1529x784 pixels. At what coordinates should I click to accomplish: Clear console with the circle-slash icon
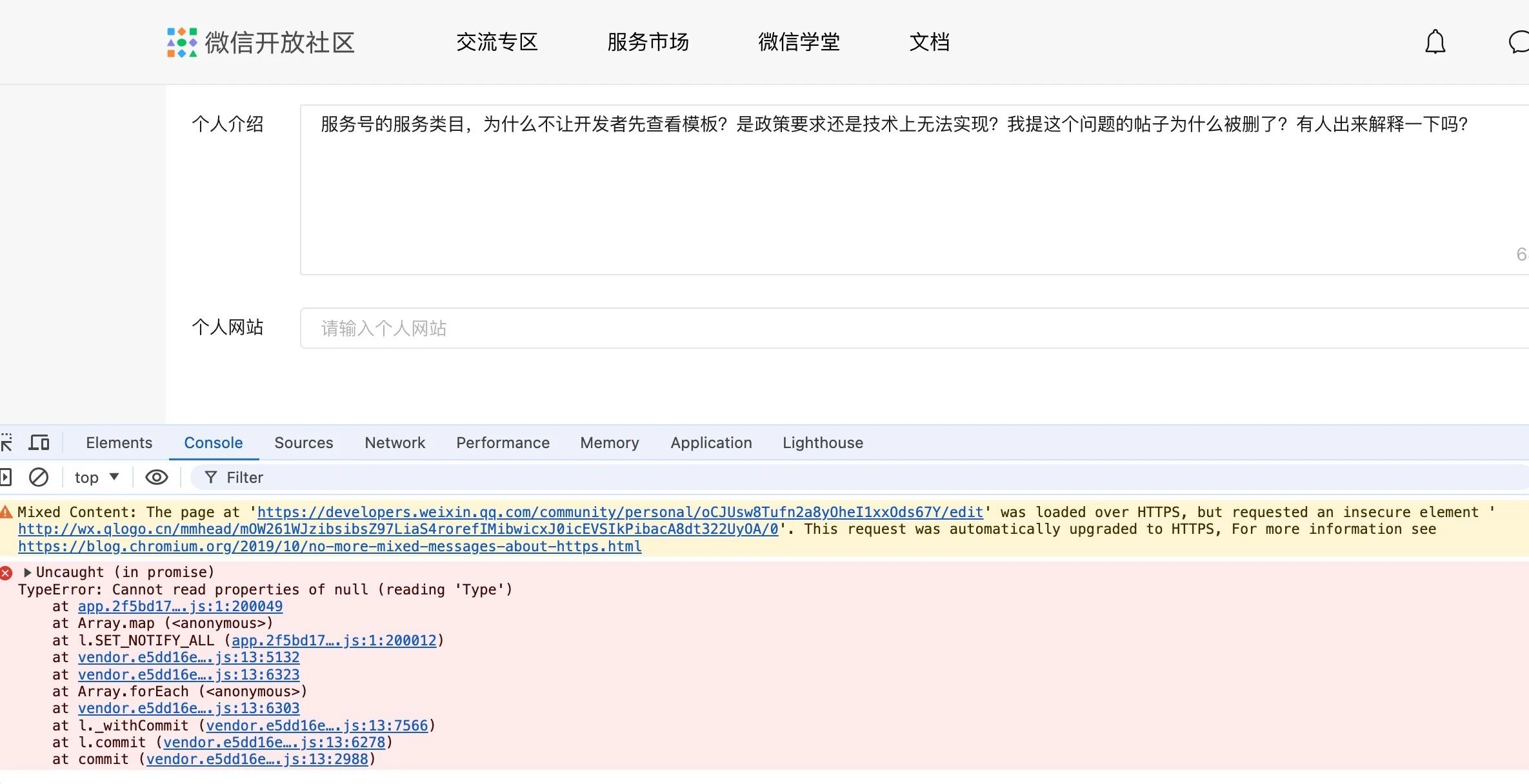[39, 477]
